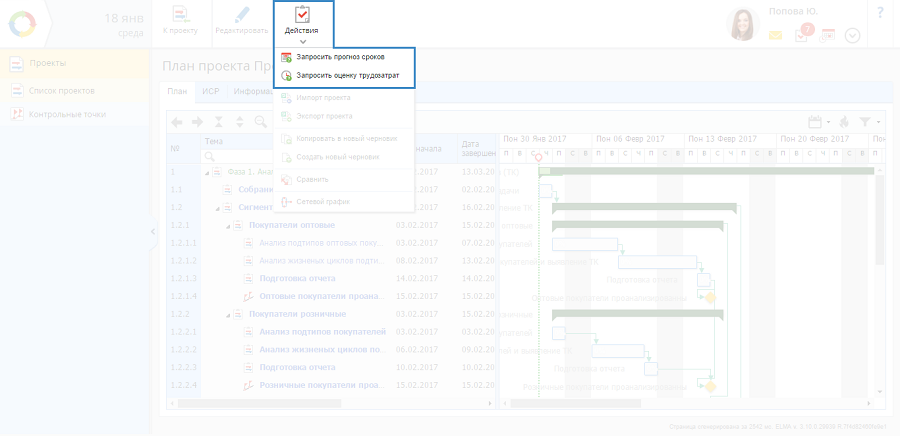Open Список проектов in the sidebar

tap(75, 91)
